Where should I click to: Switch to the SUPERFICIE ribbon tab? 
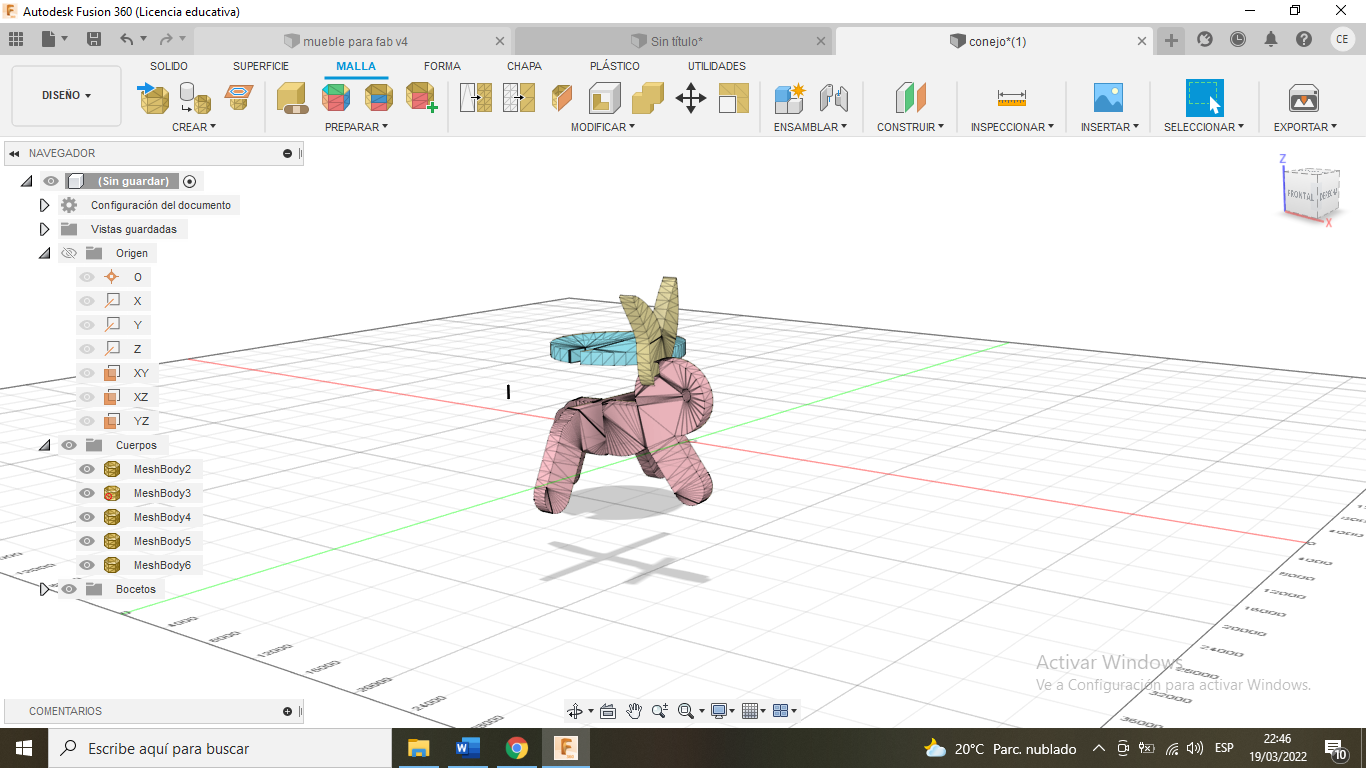[x=261, y=66]
